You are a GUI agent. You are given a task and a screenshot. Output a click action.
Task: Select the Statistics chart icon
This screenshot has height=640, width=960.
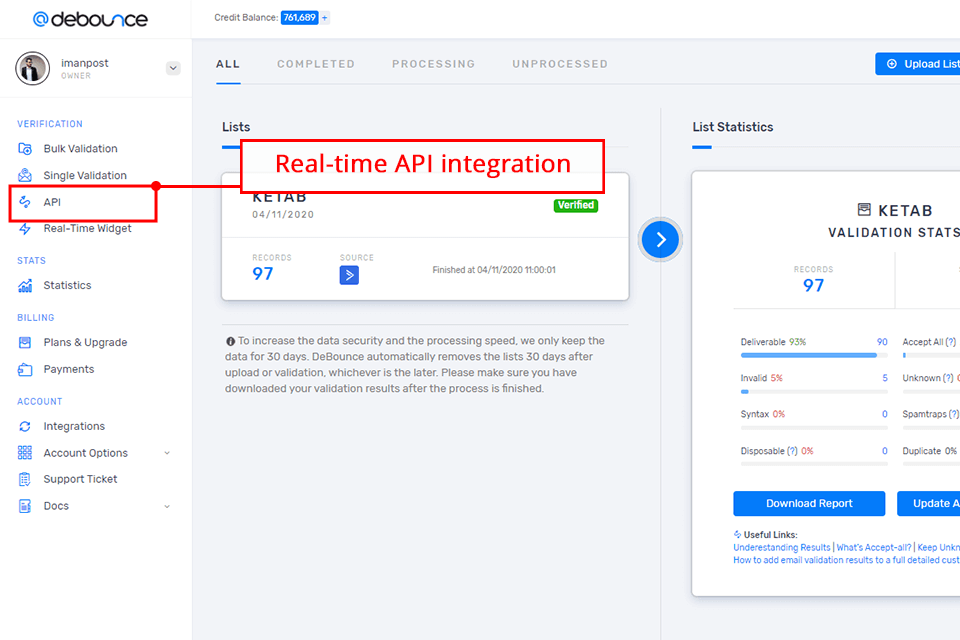pos(25,285)
